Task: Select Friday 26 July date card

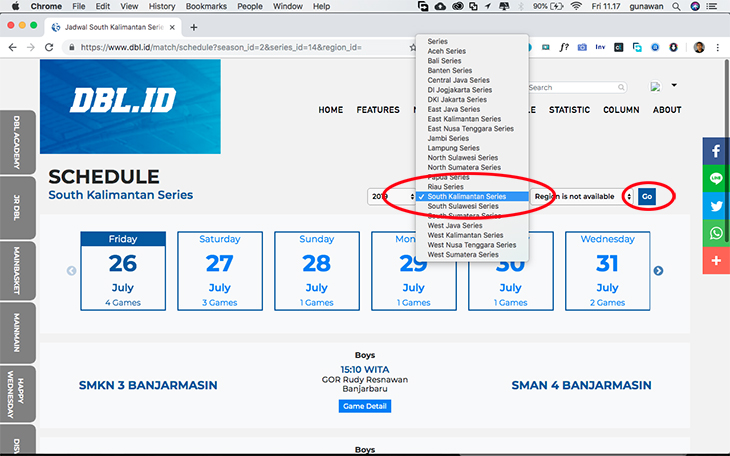Action: [123, 271]
